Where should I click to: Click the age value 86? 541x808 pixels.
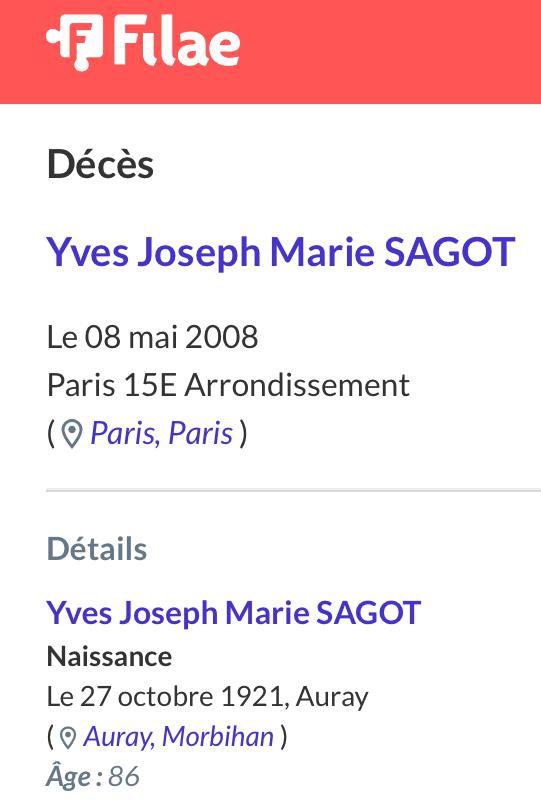tap(124, 777)
